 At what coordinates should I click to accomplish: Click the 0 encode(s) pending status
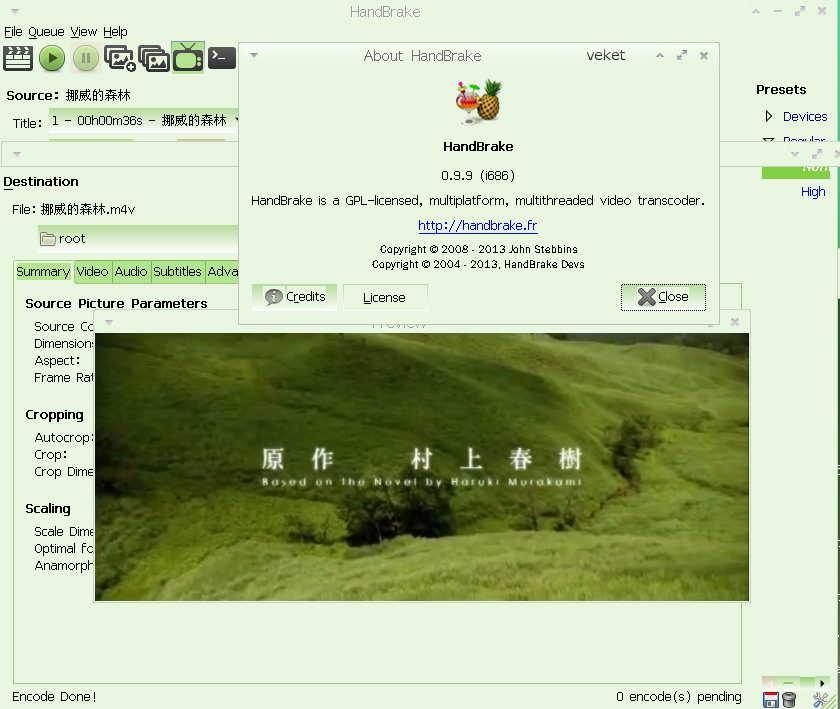pyautogui.click(x=678, y=697)
